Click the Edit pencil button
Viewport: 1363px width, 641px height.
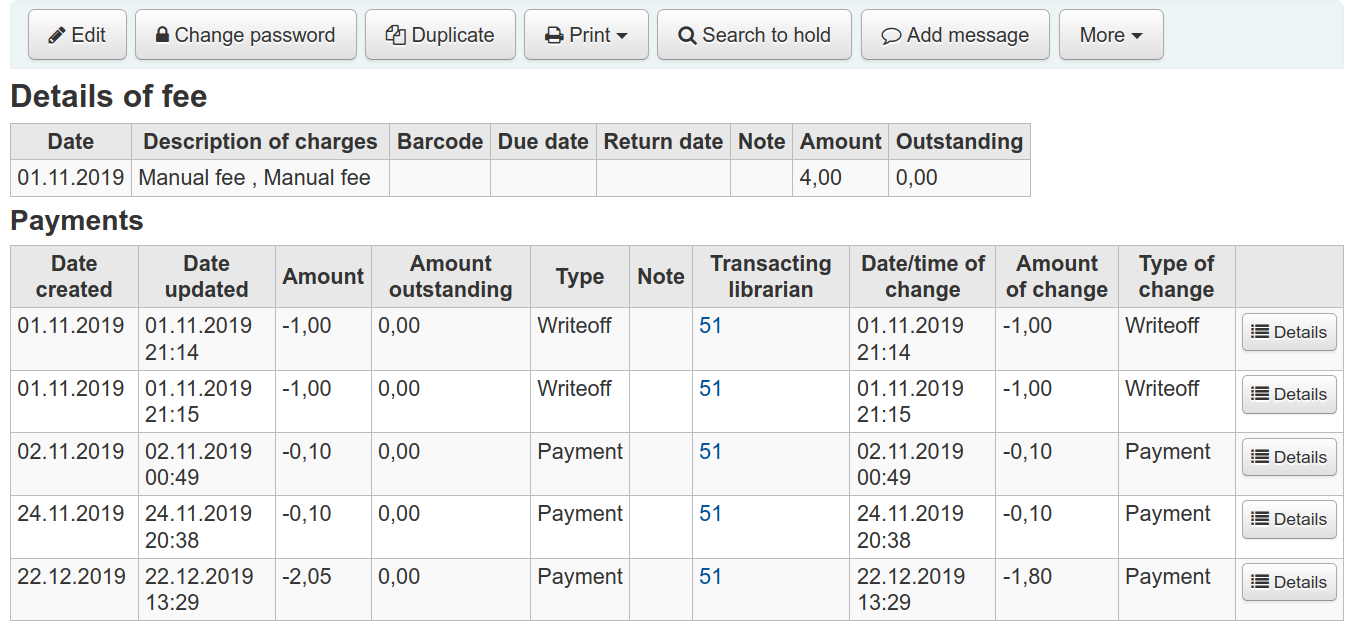(77, 35)
